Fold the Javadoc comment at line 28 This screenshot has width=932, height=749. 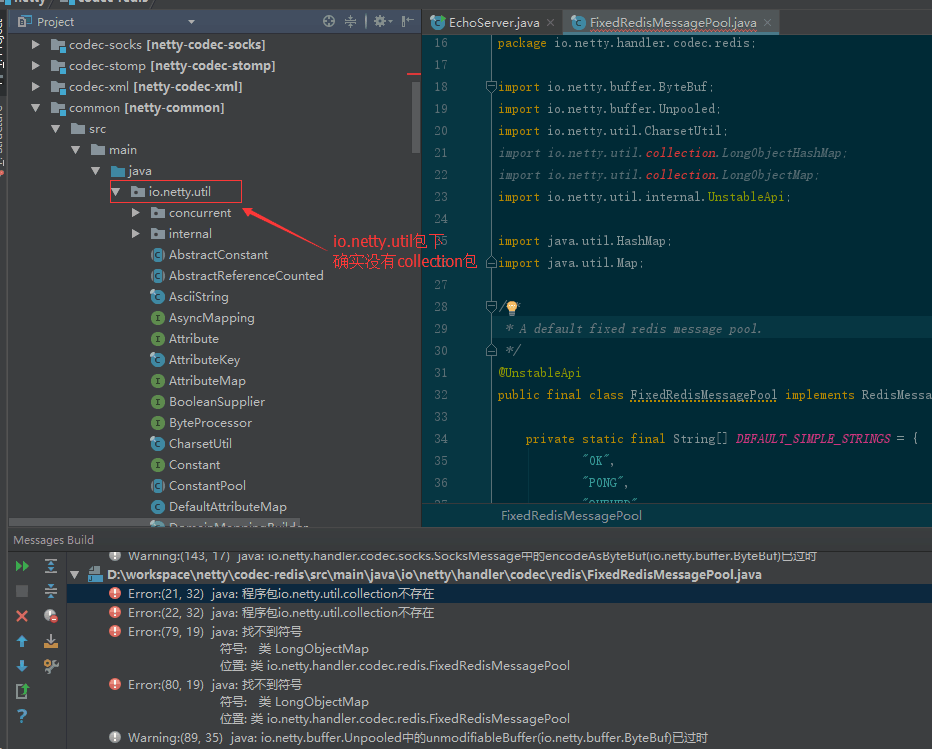click(x=491, y=307)
